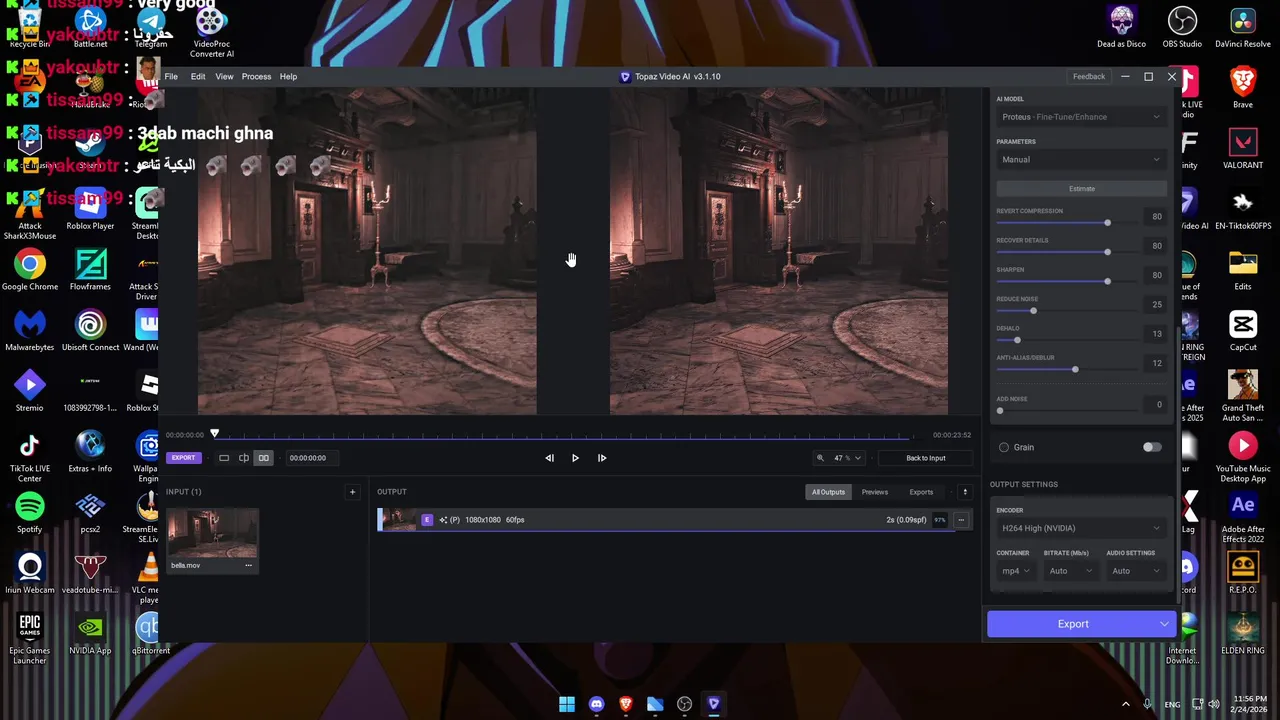Open Audio Settings Auto dropdown
Viewport: 1280px width, 720px height.
pyautogui.click(x=1135, y=571)
